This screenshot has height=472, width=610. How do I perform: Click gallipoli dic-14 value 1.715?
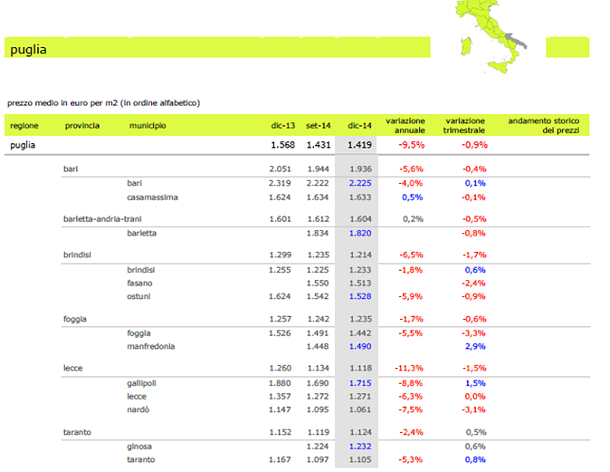(x=360, y=383)
